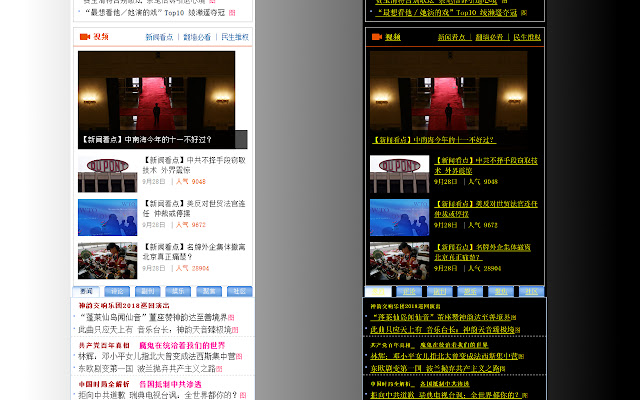Open 美反对世贸法官连任 video link, white page

pyautogui.click(x=194, y=208)
